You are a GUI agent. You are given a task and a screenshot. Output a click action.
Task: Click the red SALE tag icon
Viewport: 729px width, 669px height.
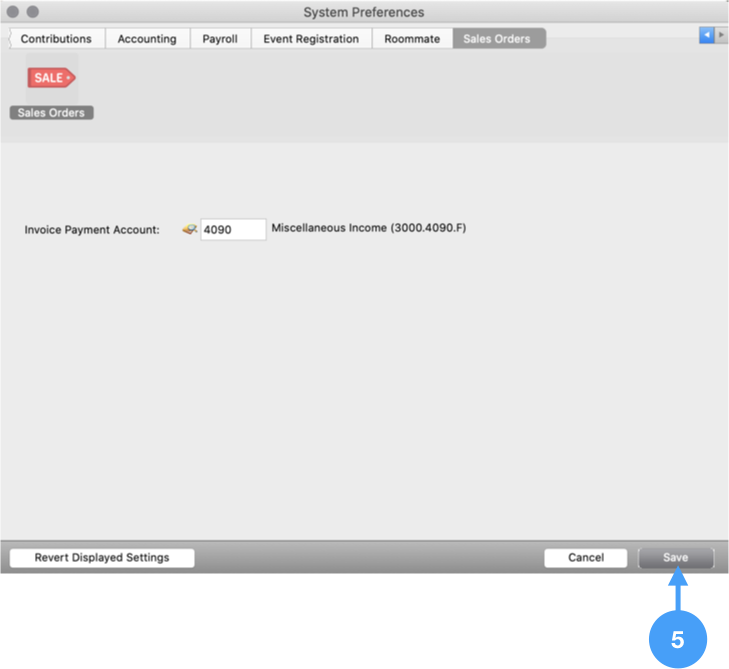coord(52,78)
